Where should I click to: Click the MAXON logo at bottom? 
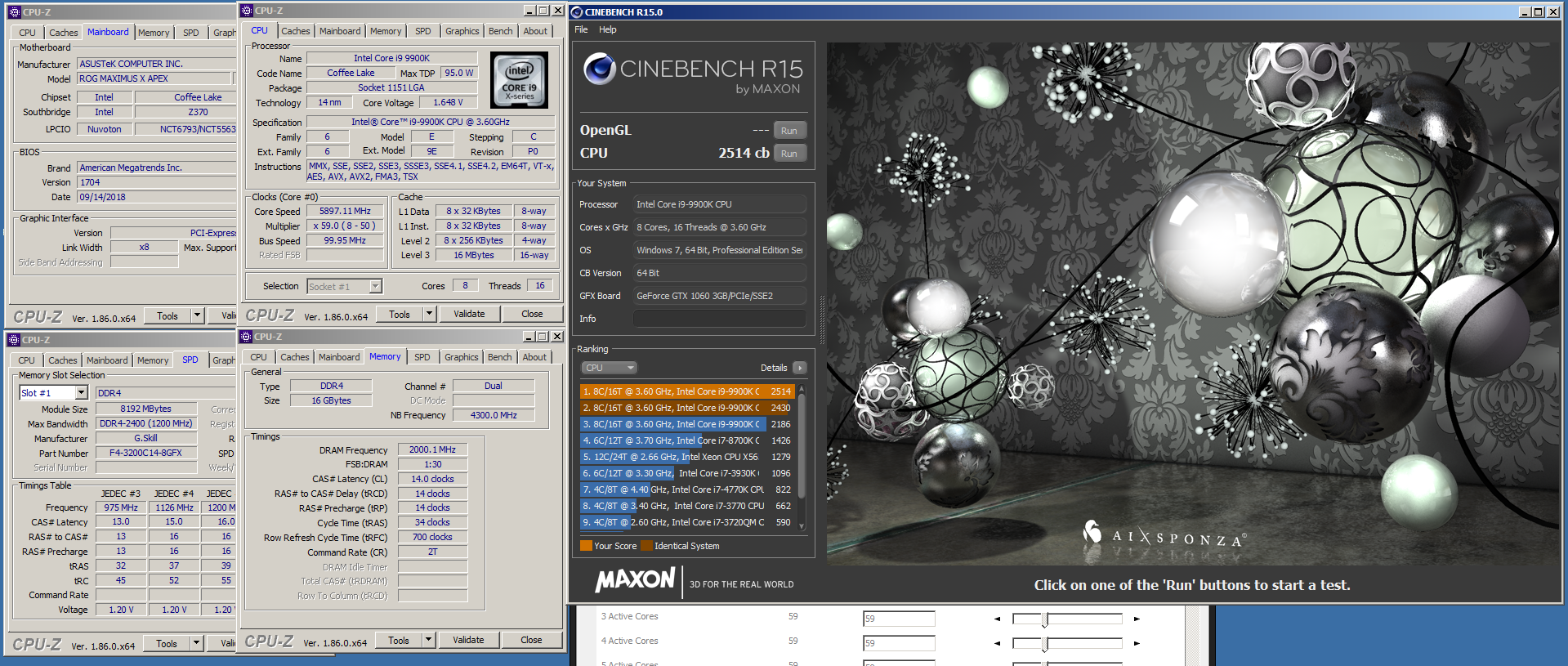[x=635, y=580]
